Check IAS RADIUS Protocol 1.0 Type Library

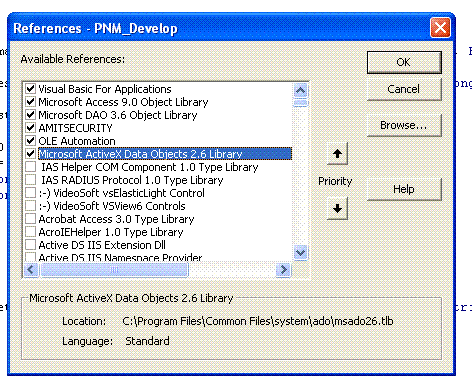[31, 180]
